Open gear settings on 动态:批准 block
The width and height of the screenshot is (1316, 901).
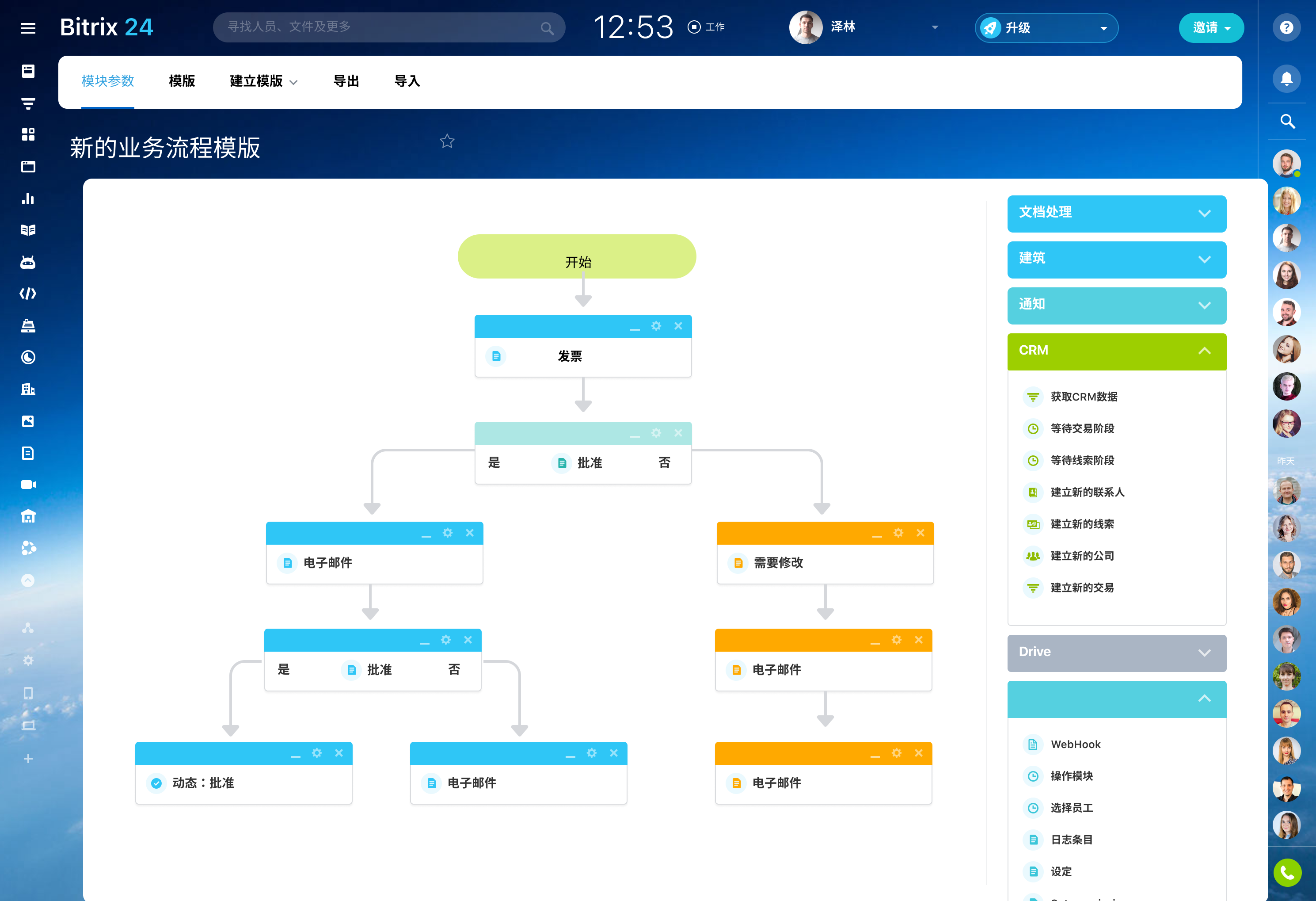pyautogui.click(x=316, y=753)
